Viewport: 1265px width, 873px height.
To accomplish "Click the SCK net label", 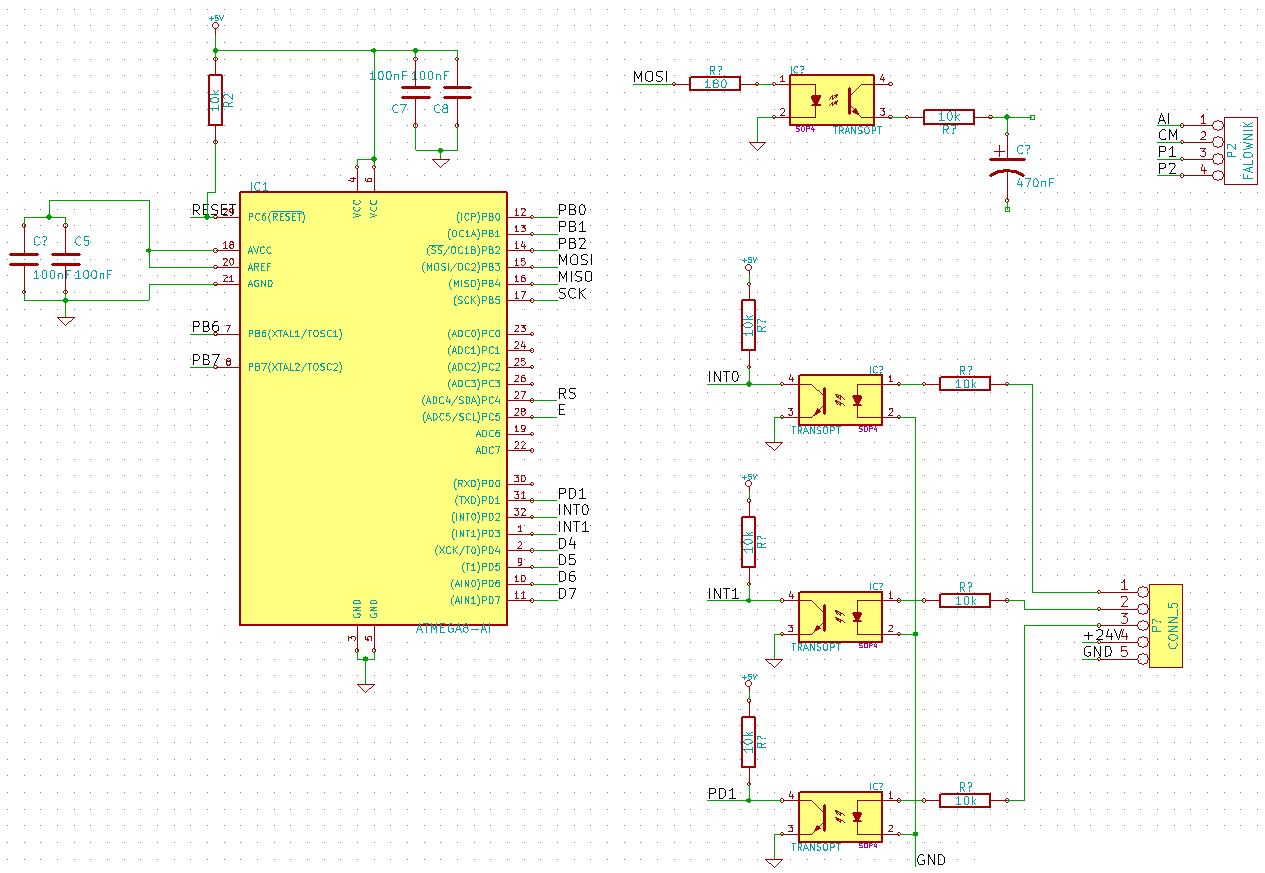I will 572,294.
